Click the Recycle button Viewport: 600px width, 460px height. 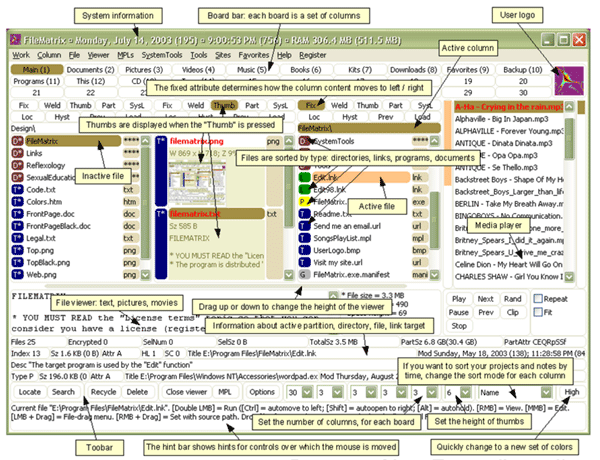tap(104, 392)
